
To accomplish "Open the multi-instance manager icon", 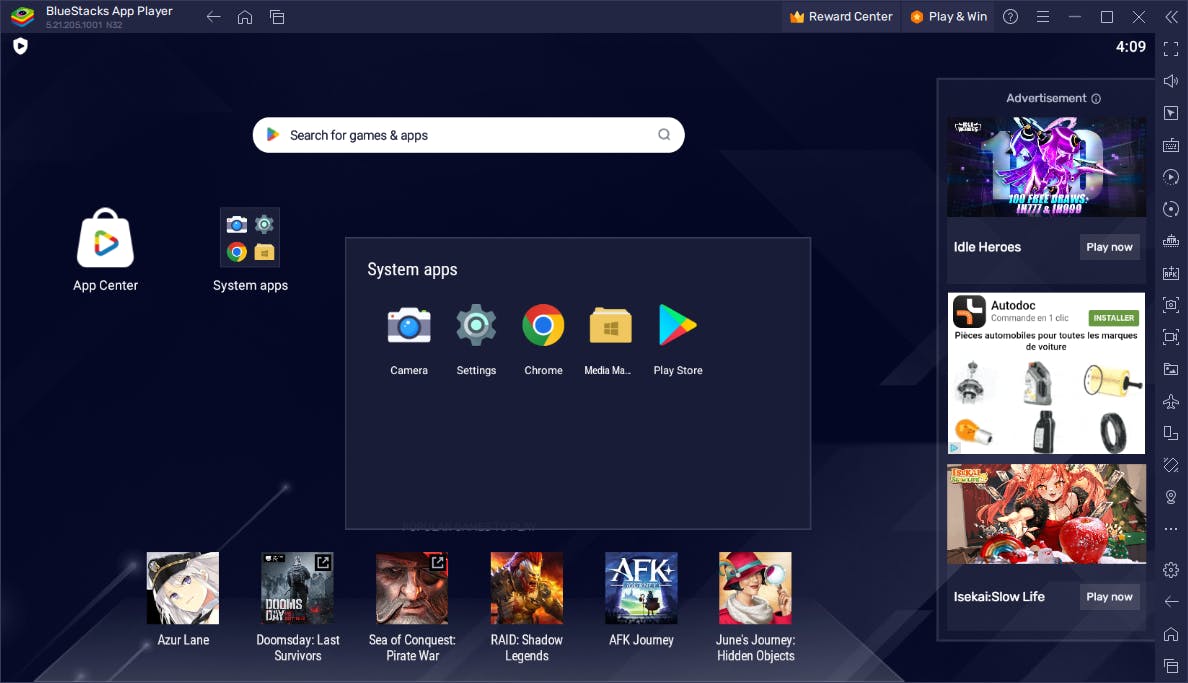I will point(1171,433).
